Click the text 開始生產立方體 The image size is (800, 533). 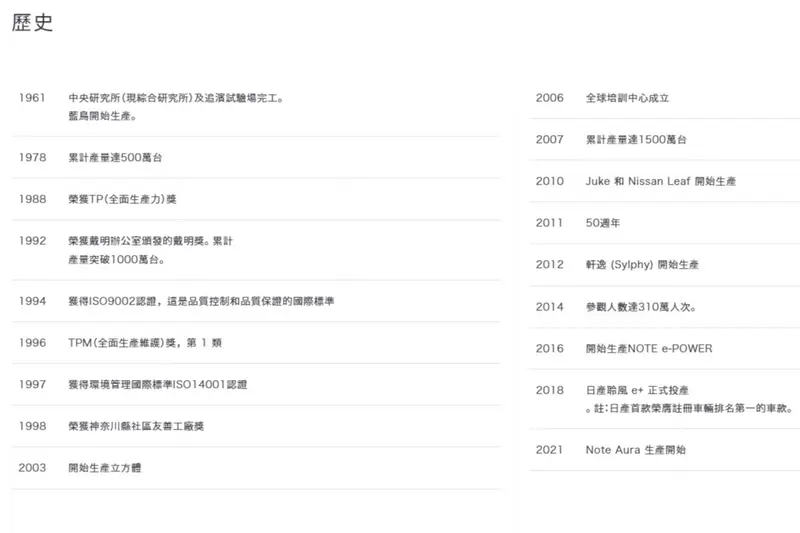105,468
